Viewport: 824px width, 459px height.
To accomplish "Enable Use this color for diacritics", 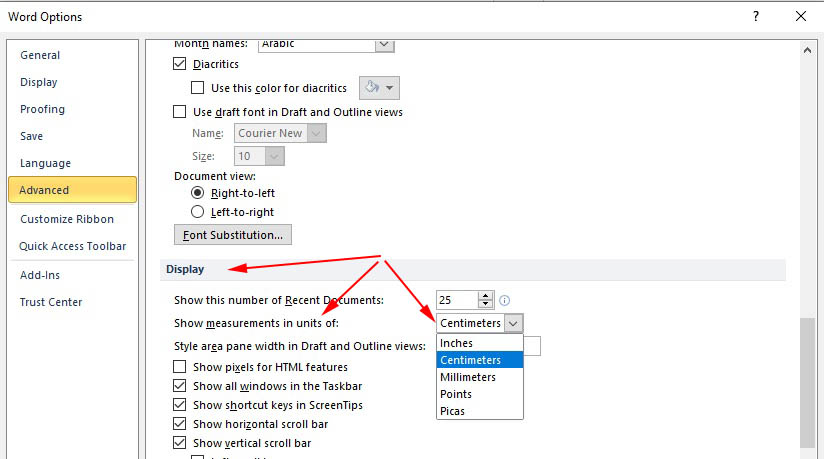I will tap(198, 88).
